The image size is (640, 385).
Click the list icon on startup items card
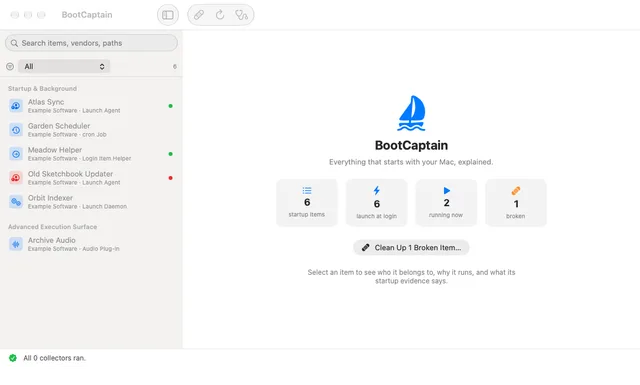(x=307, y=190)
